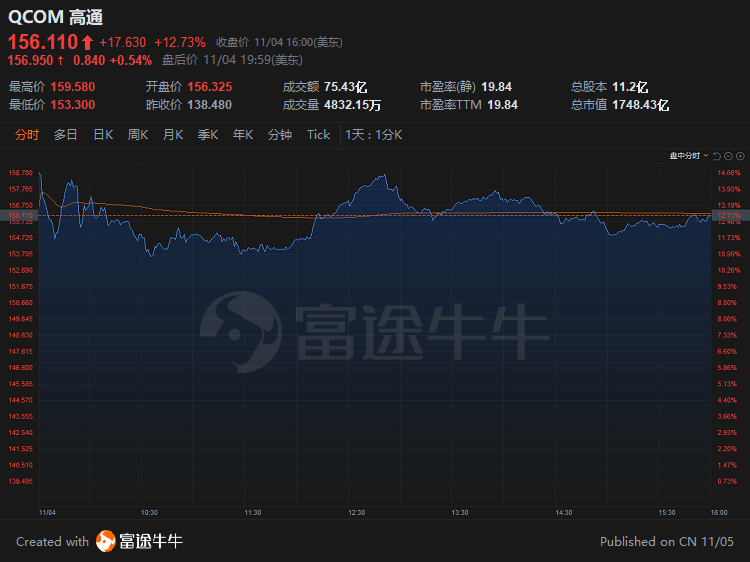Screen dimensions: 750x562
Task: Switch to the 多日 tab
Action: (66, 135)
